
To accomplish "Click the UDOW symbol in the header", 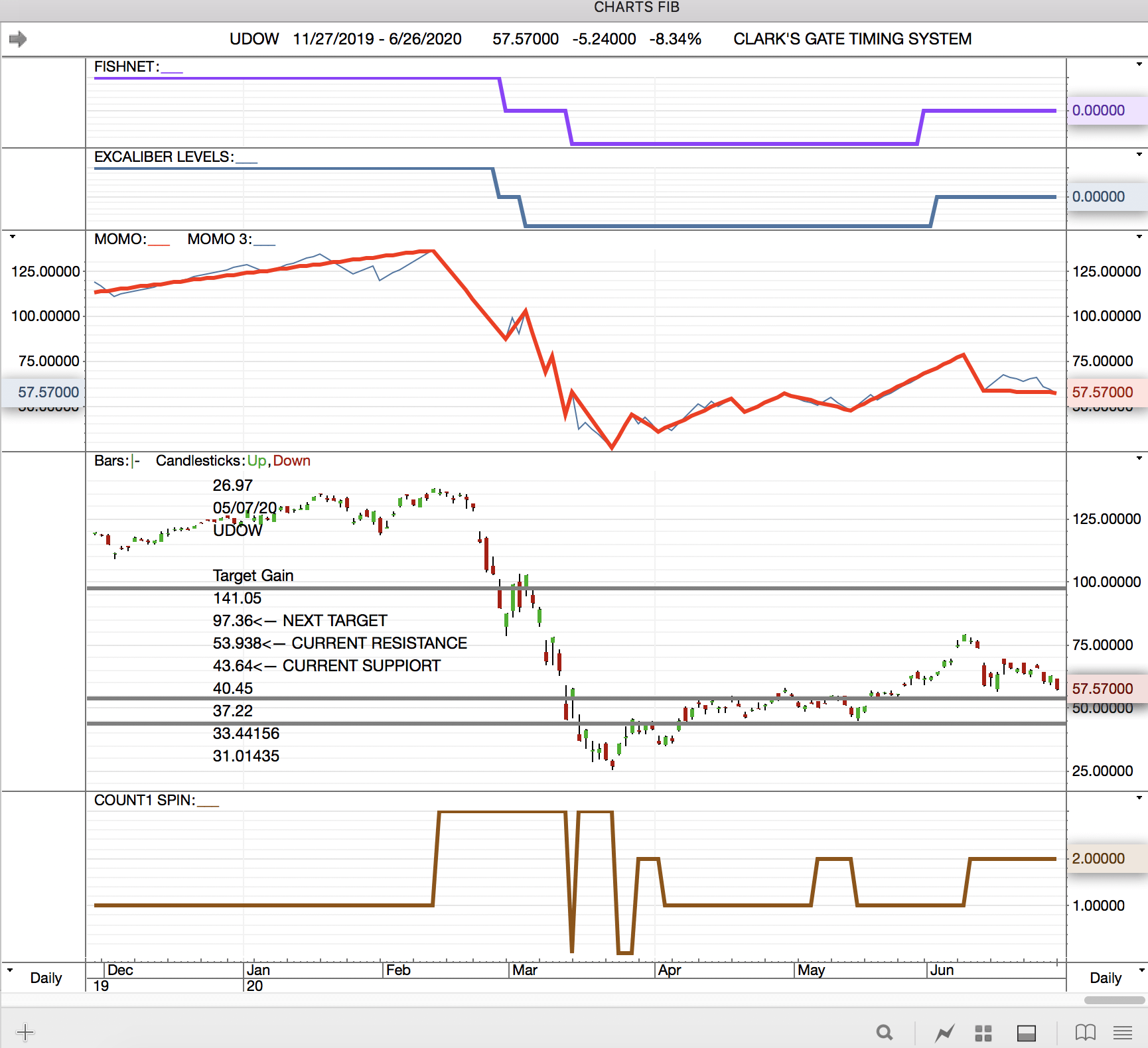I will coord(254,39).
